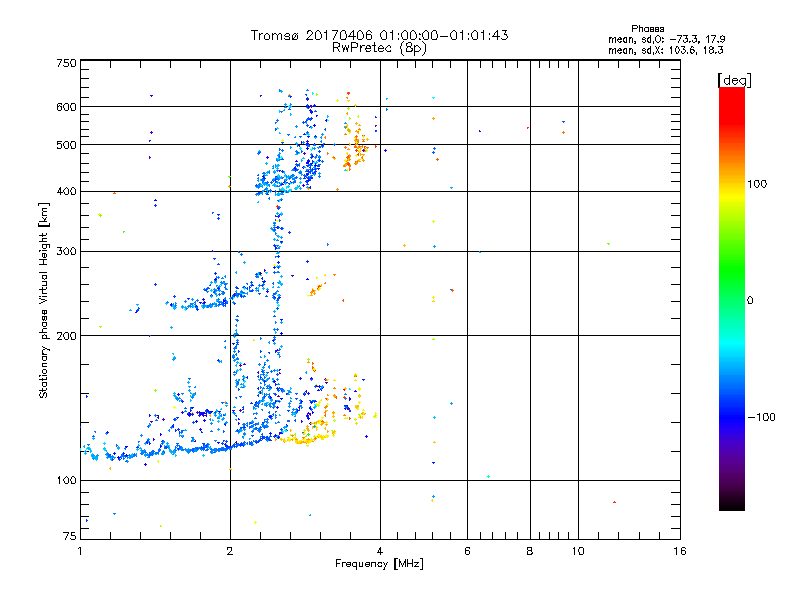This screenshot has height=600, width=800.
Task: Click the '4' x-axis tick label
Action: (380, 551)
